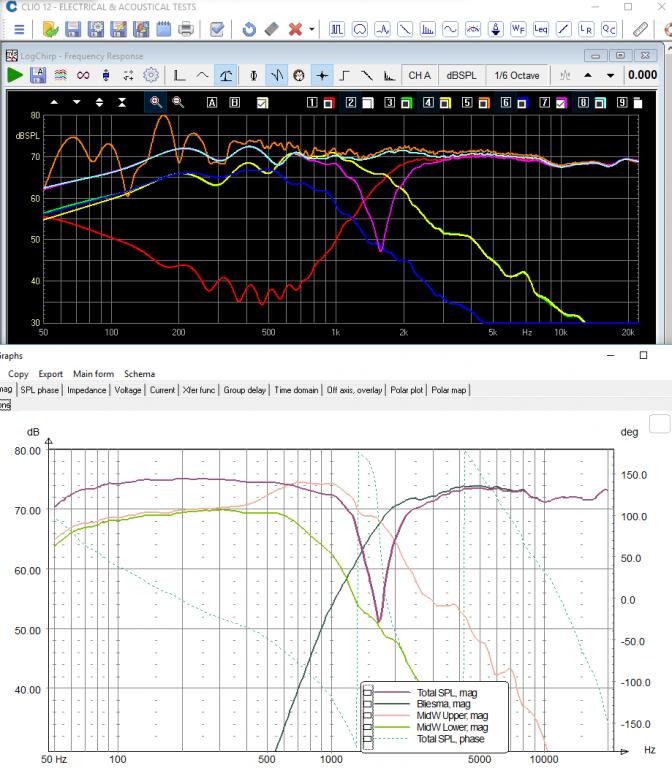Toggle overlay 4 yellow curve checkbox

click(445, 103)
